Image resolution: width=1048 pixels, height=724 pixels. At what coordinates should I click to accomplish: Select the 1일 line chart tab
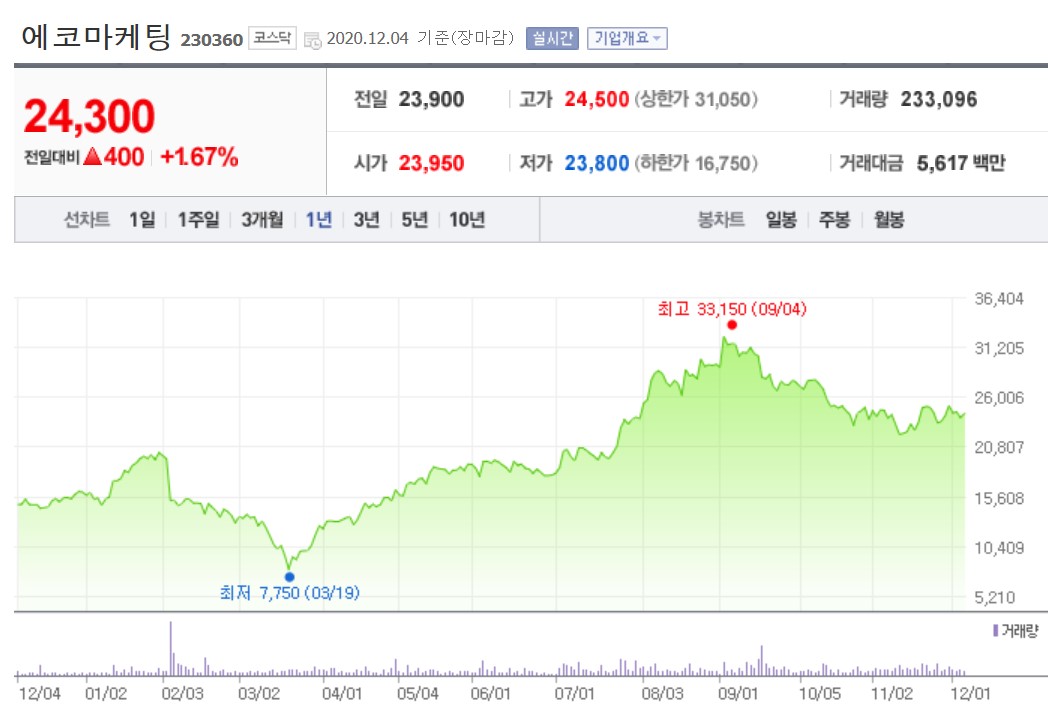tap(142, 219)
